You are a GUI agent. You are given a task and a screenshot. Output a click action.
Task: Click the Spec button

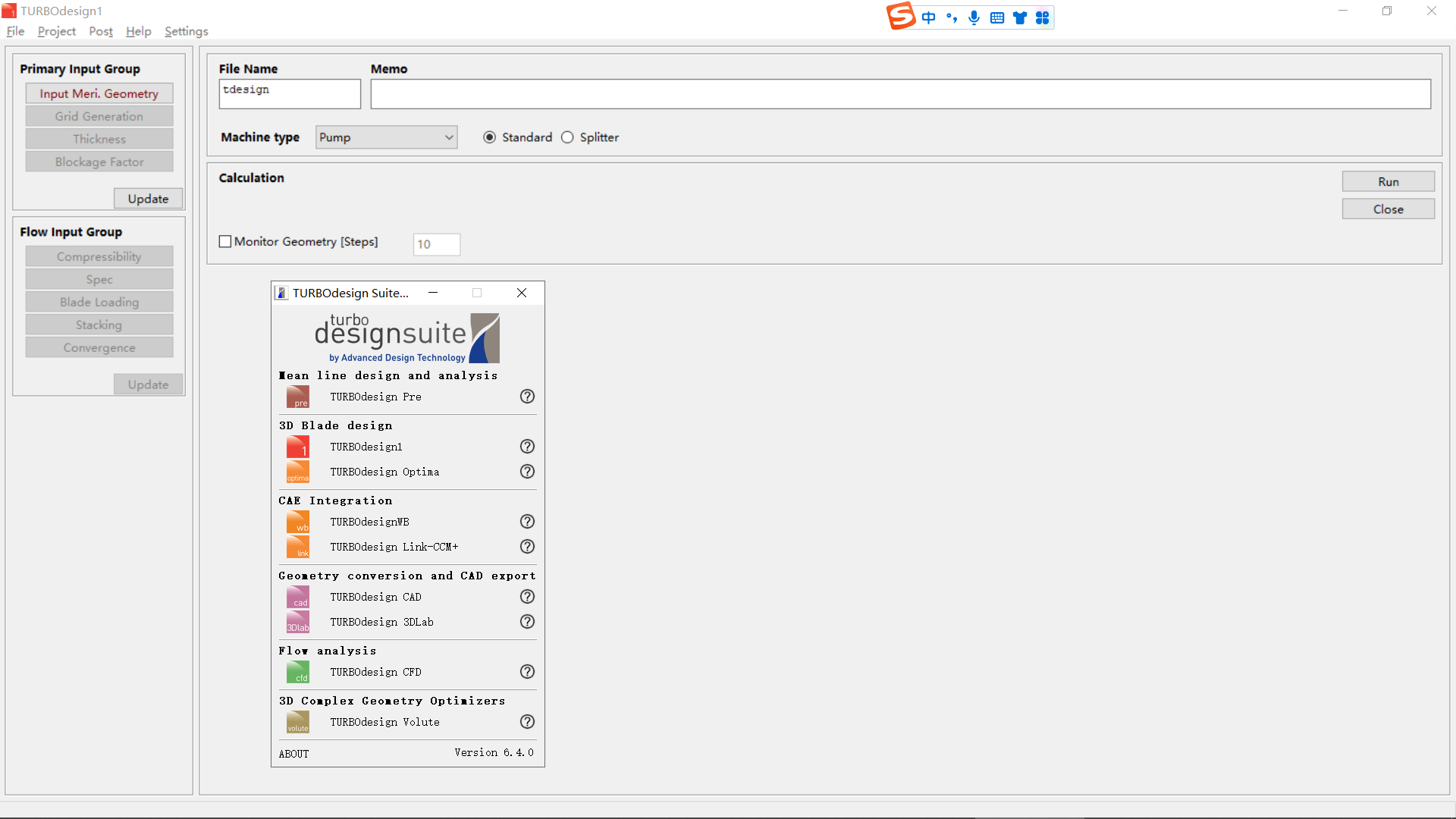pos(99,279)
